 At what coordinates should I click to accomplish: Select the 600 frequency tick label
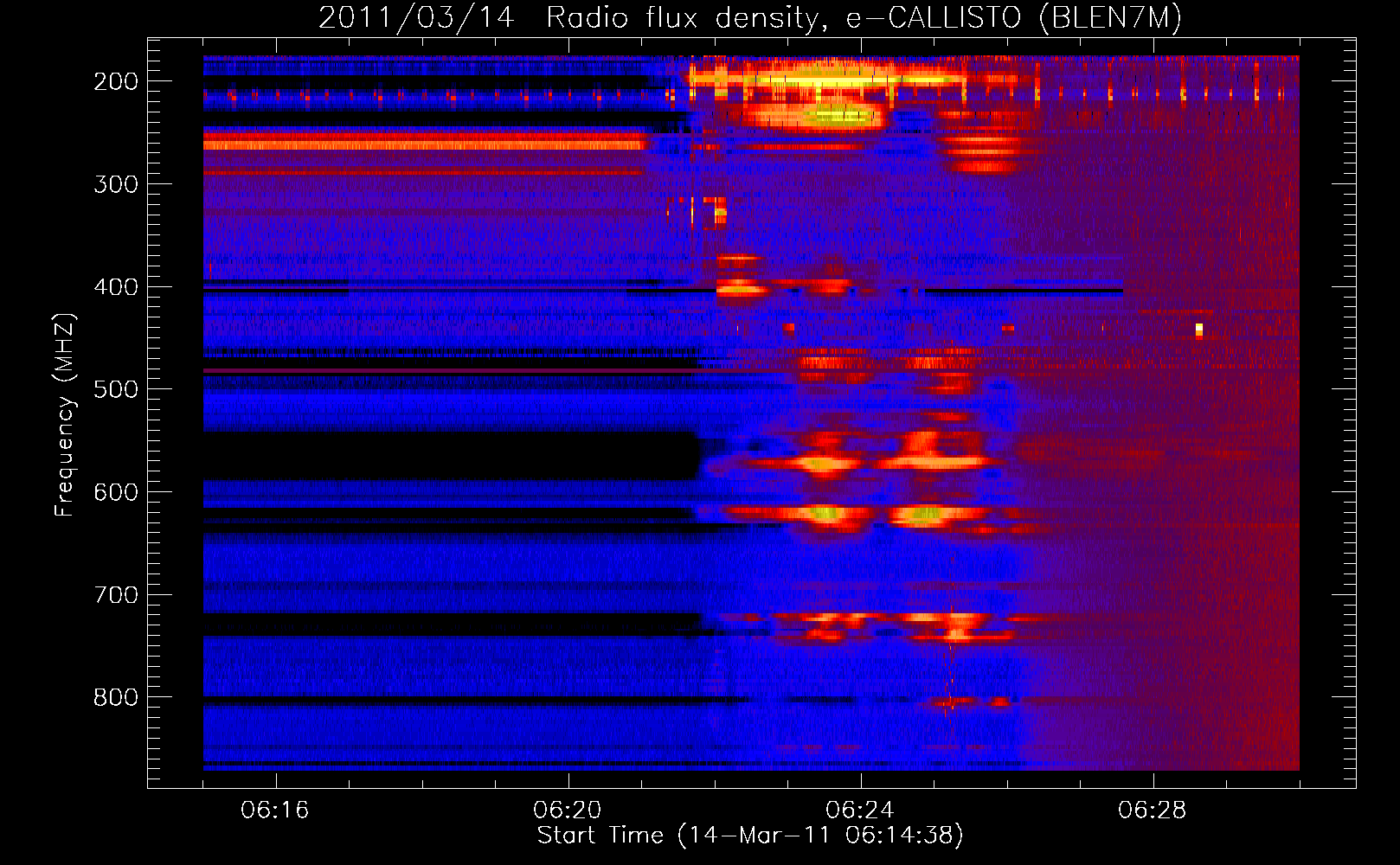(x=116, y=492)
